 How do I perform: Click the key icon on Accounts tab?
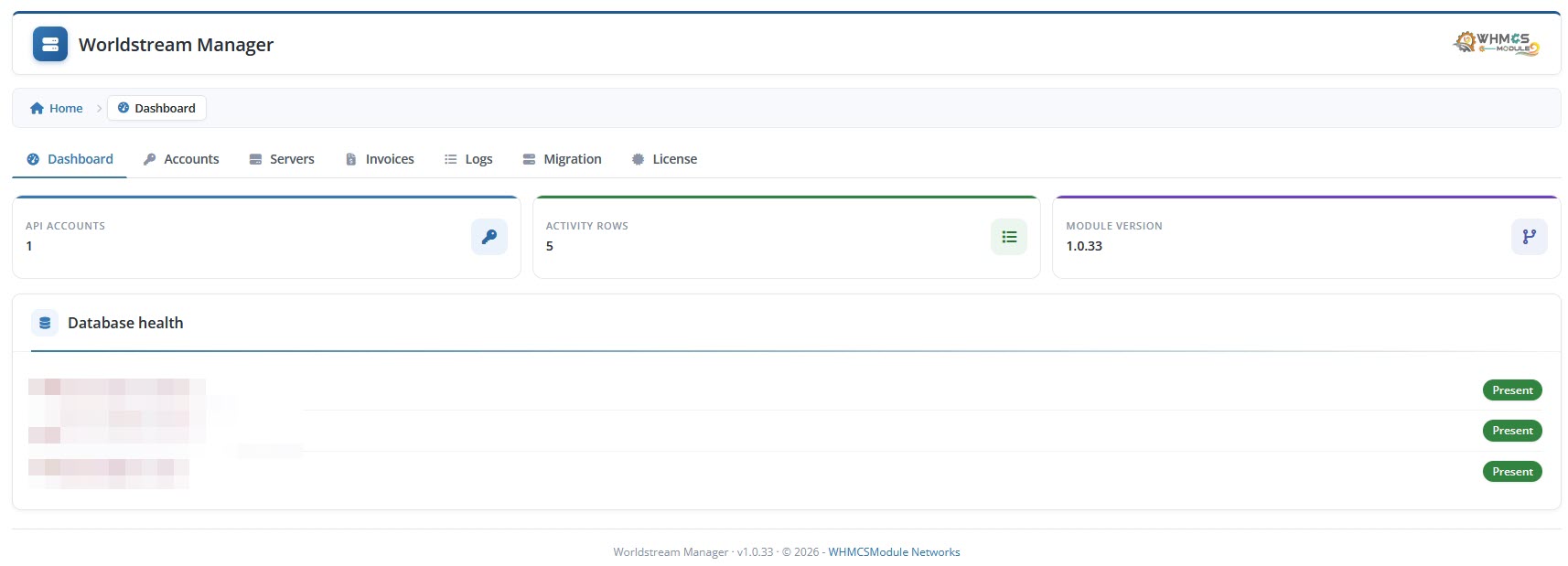[150, 159]
